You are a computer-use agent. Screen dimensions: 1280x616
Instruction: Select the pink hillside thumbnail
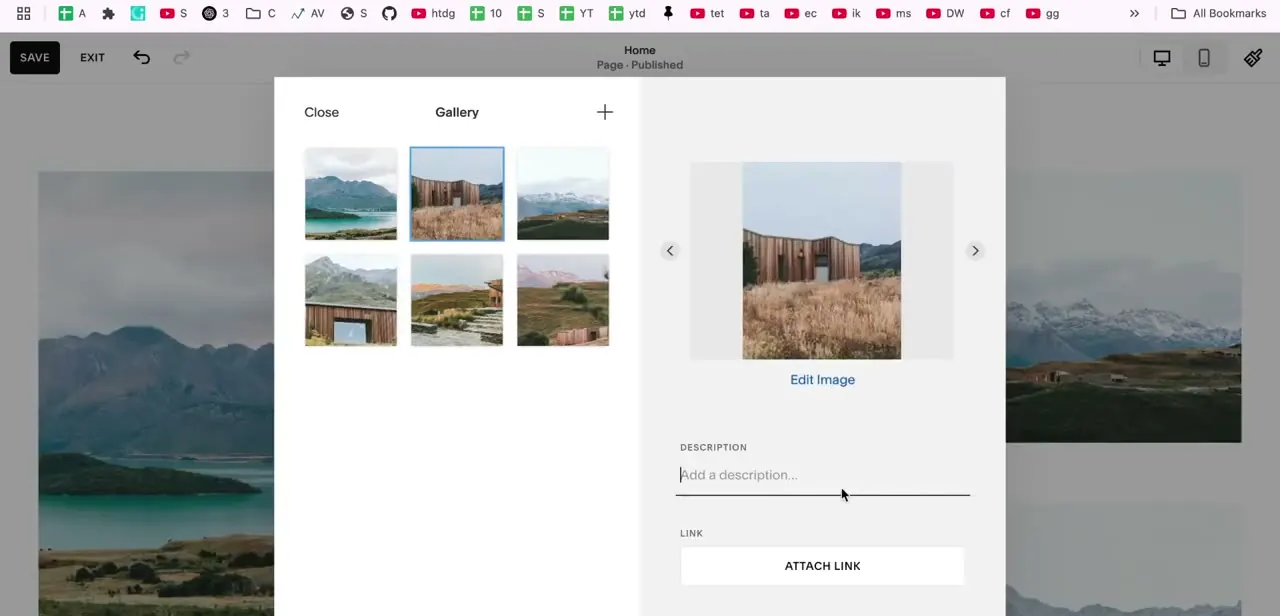563,300
